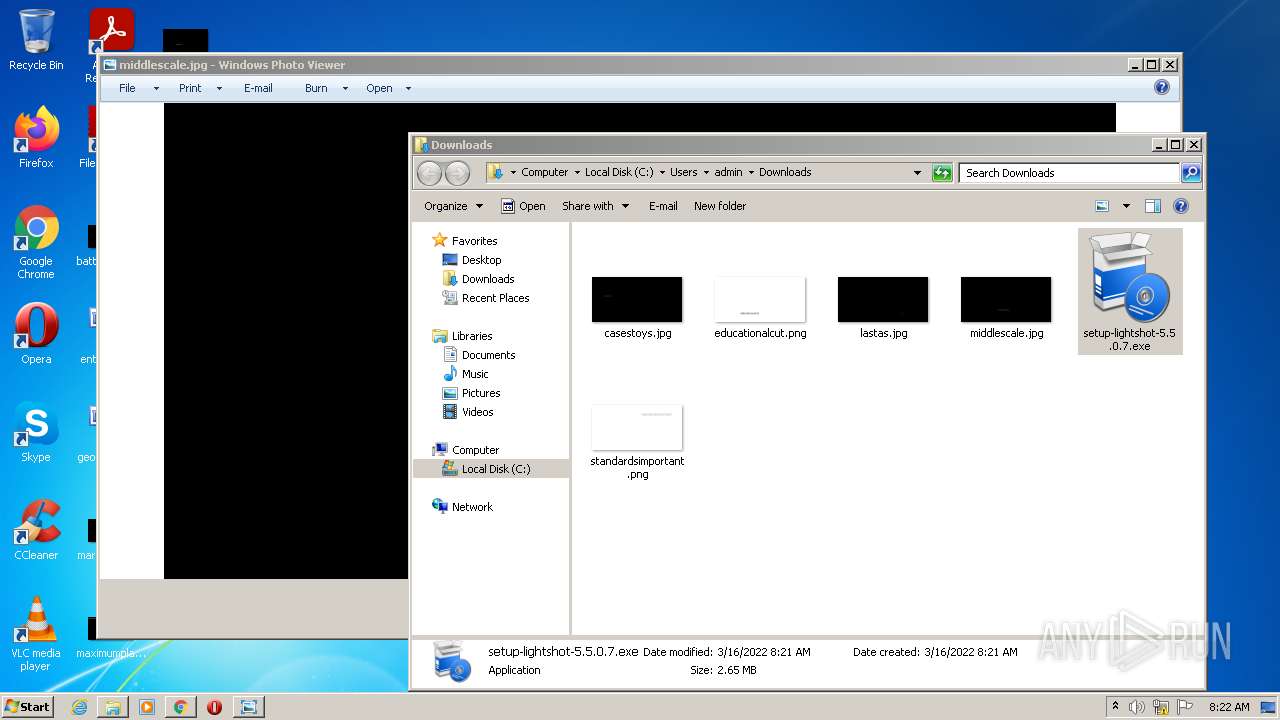Click E-mail in the Photo Viewer toolbar
The height and width of the screenshot is (720, 1280).
pyautogui.click(x=258, y=88)
